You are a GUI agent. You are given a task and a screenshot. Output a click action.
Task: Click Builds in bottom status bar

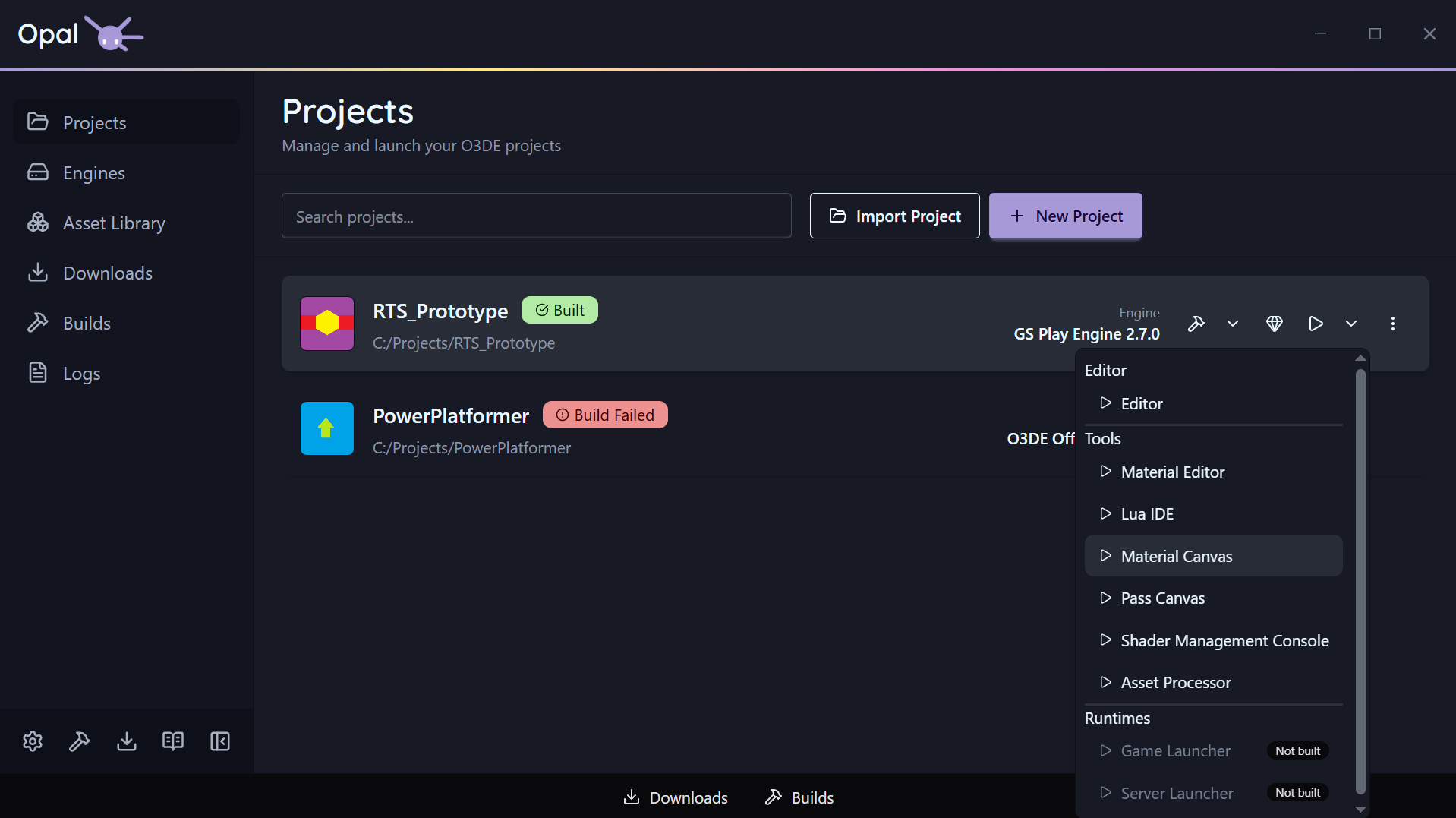tap(799, 797)
